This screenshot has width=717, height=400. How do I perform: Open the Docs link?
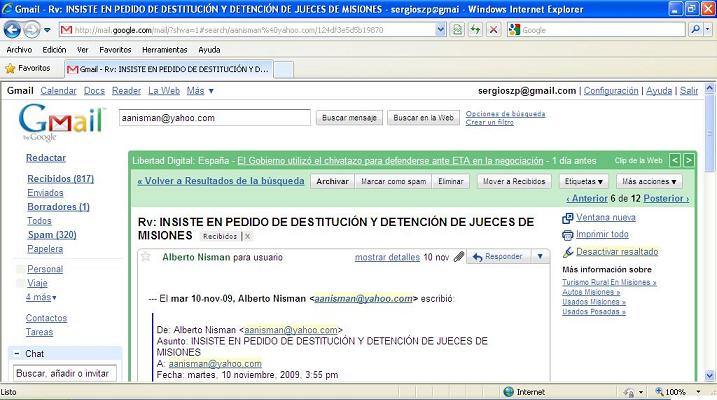tap(94, 91)
